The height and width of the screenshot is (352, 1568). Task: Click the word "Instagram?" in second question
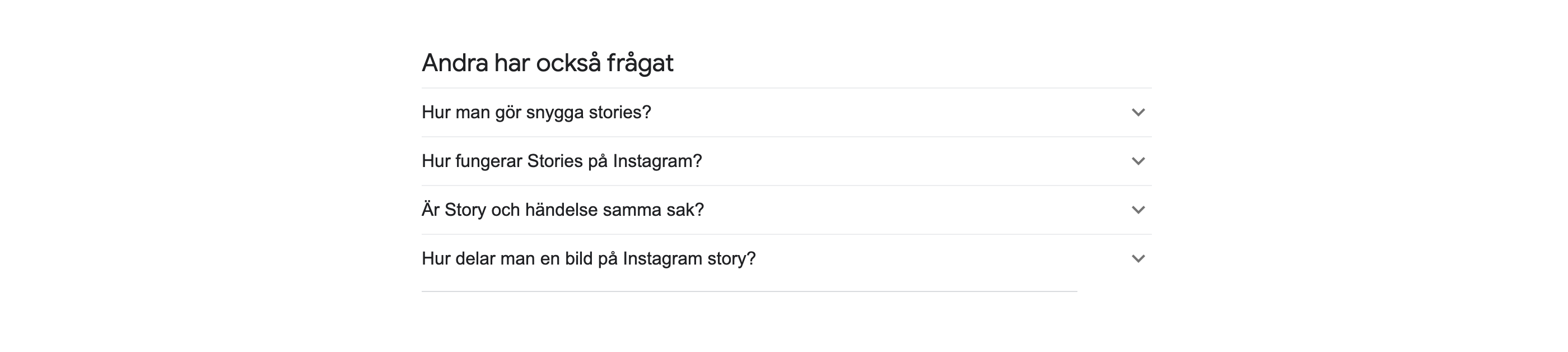[x=657, y=161]
